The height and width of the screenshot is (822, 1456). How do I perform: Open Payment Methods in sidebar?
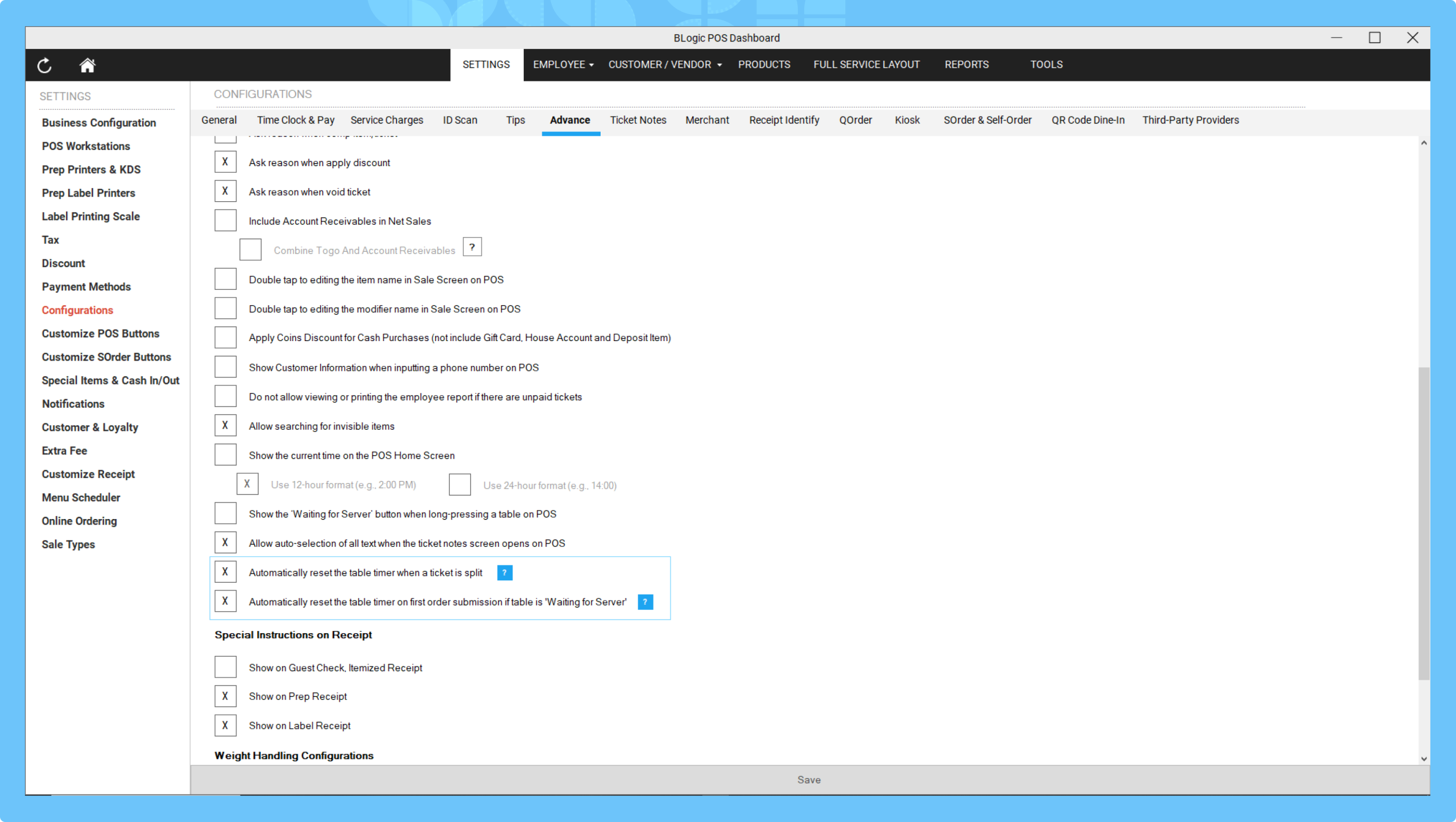[x=86, y=287]
